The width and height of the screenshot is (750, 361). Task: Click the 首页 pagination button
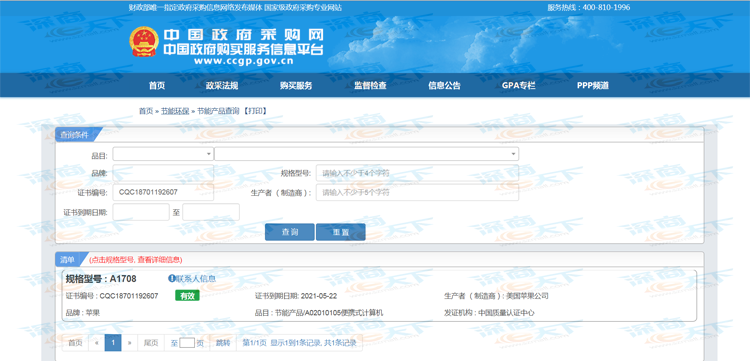coord(76,343)
